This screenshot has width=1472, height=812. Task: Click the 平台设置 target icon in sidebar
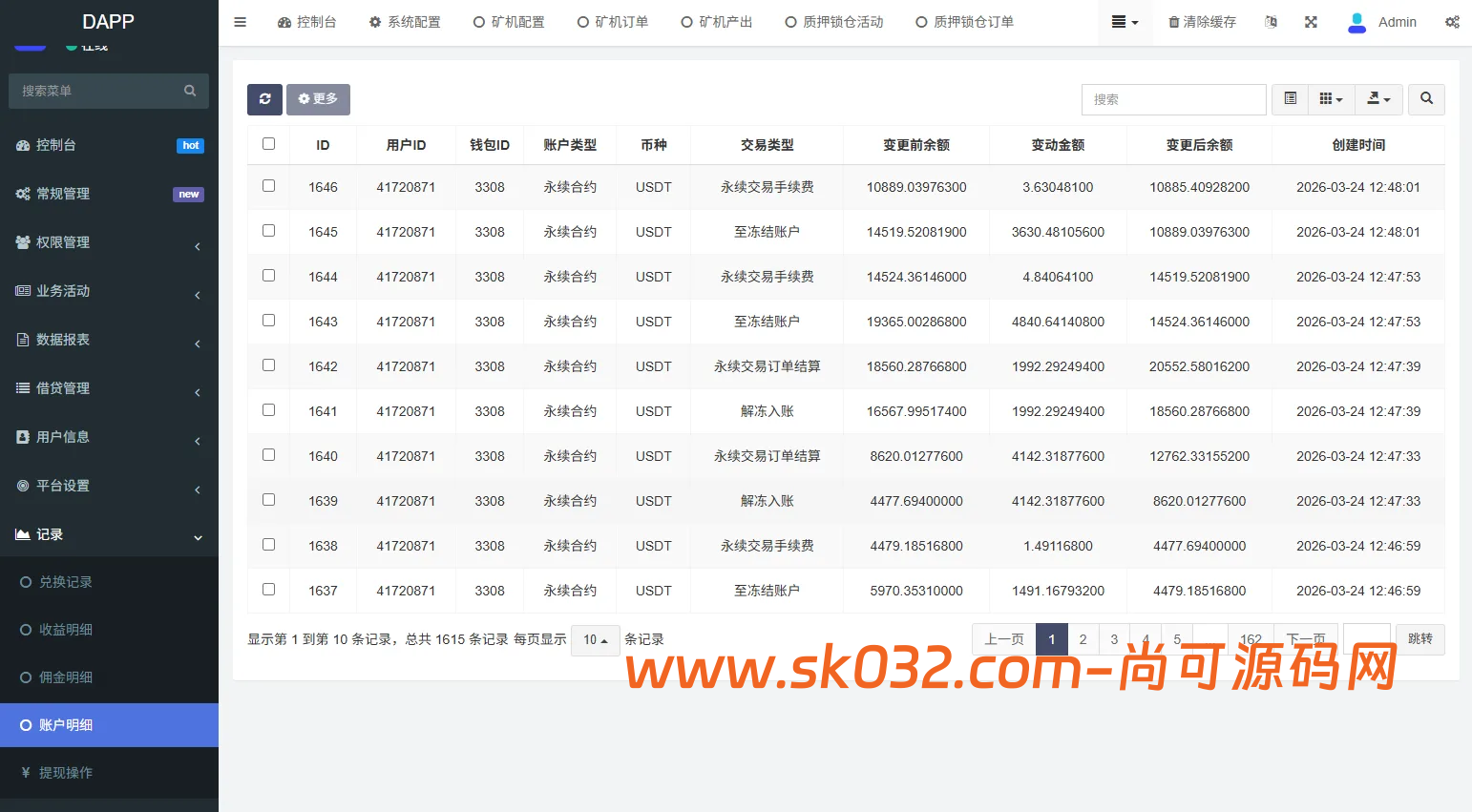[23, 486]
